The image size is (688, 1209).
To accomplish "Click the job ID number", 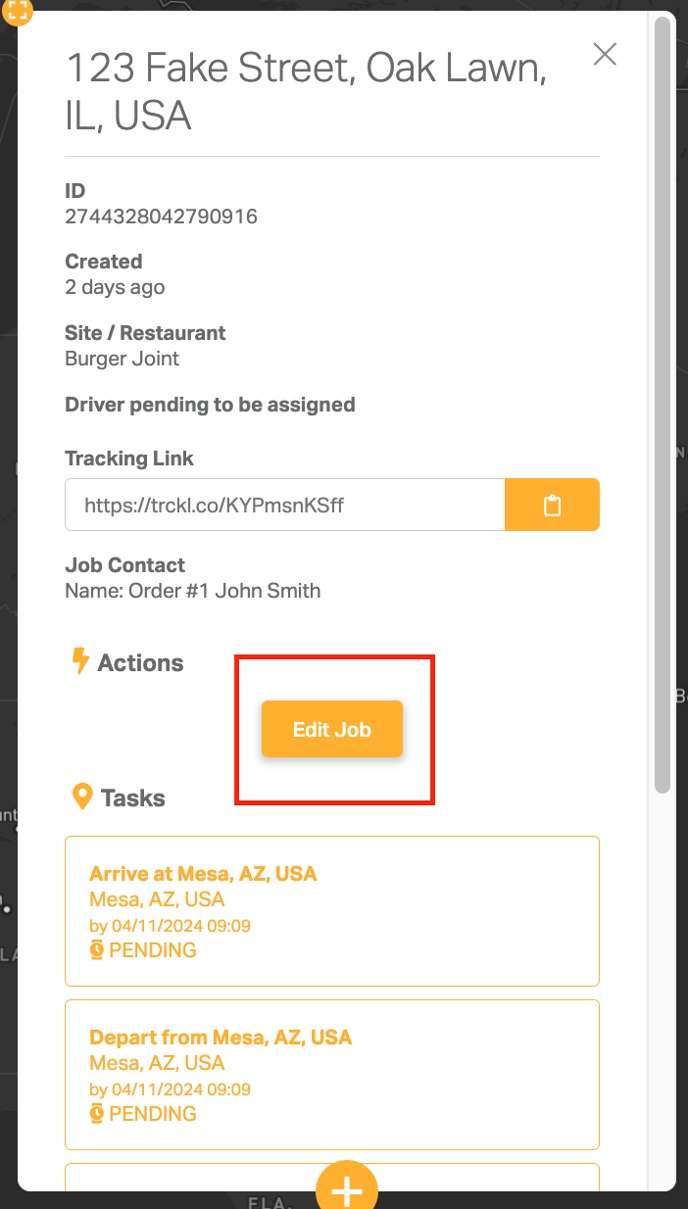I will 161,216.
